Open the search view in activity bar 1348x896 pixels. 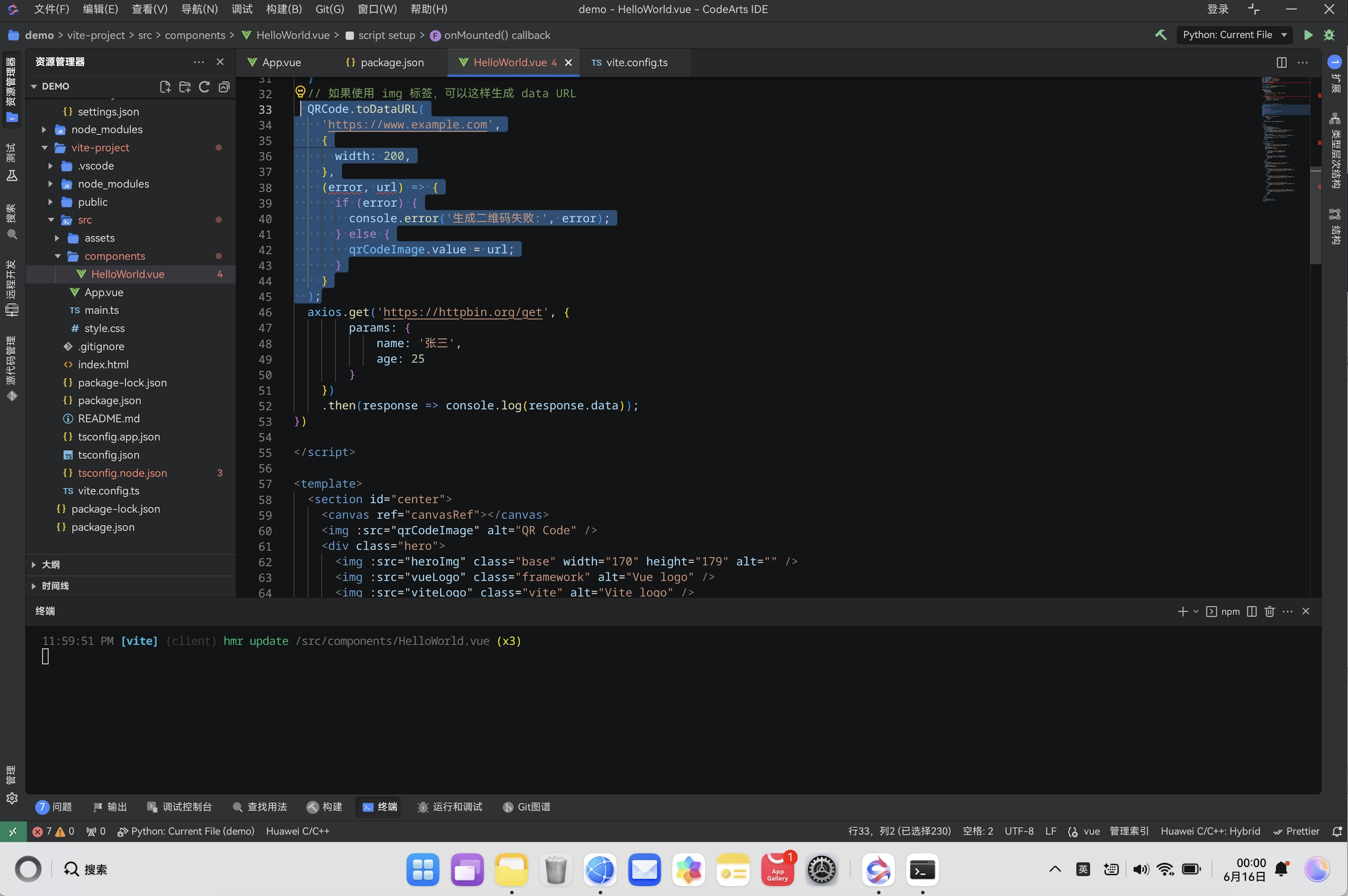tap(12, 222)
